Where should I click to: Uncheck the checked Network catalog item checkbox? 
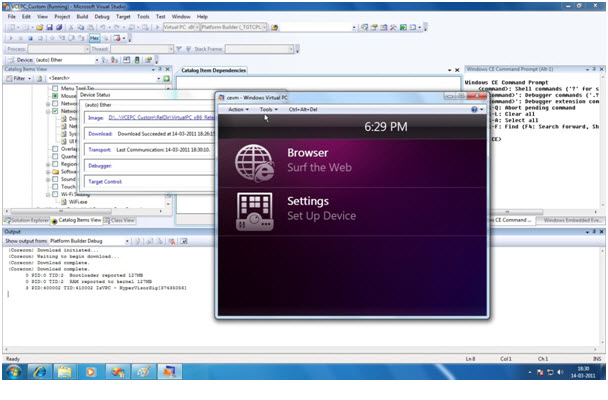click(x=55, y=111)
